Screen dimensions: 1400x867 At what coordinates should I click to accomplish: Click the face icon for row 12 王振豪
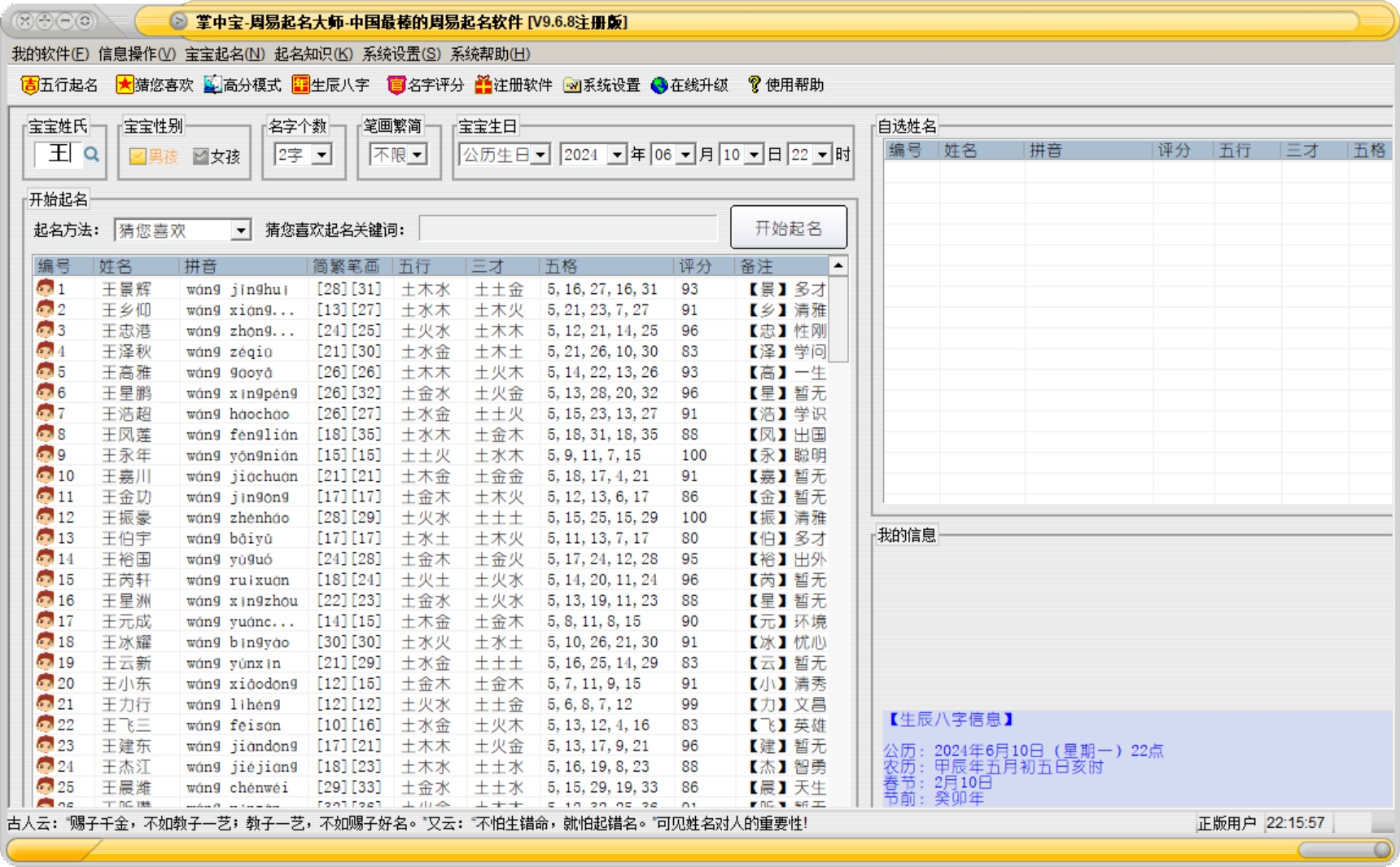click(45, 517)
